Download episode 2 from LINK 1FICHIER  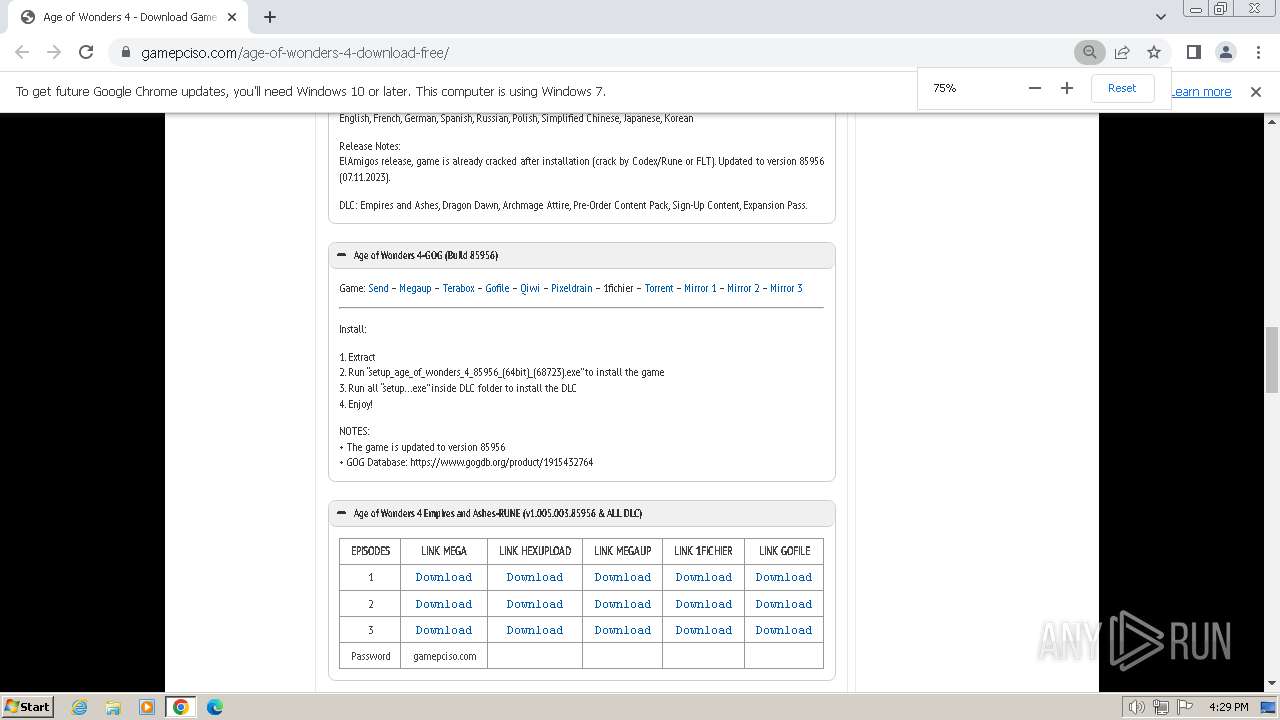tap(704, 604)
